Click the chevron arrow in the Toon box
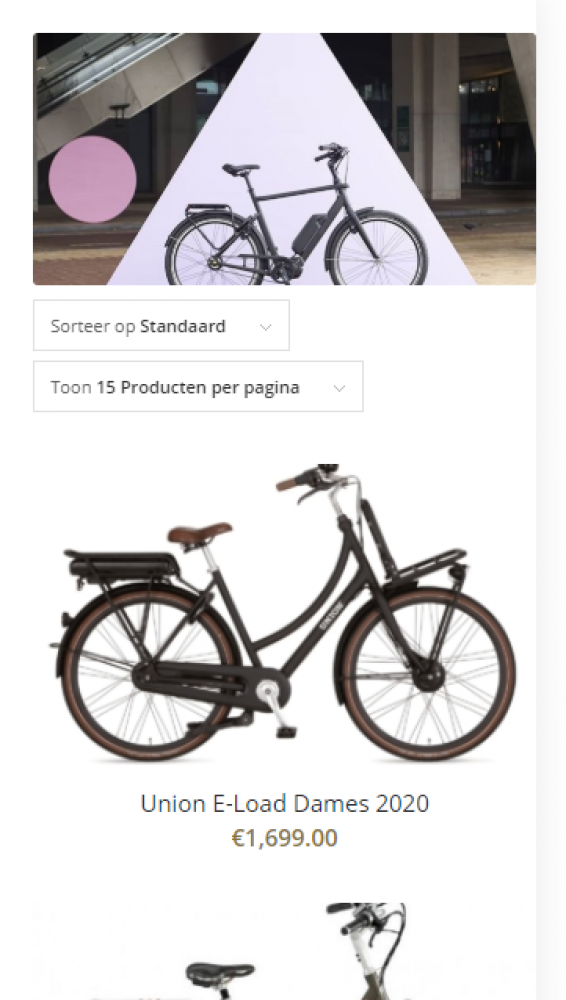566x1000 pixels. point(339,388)
